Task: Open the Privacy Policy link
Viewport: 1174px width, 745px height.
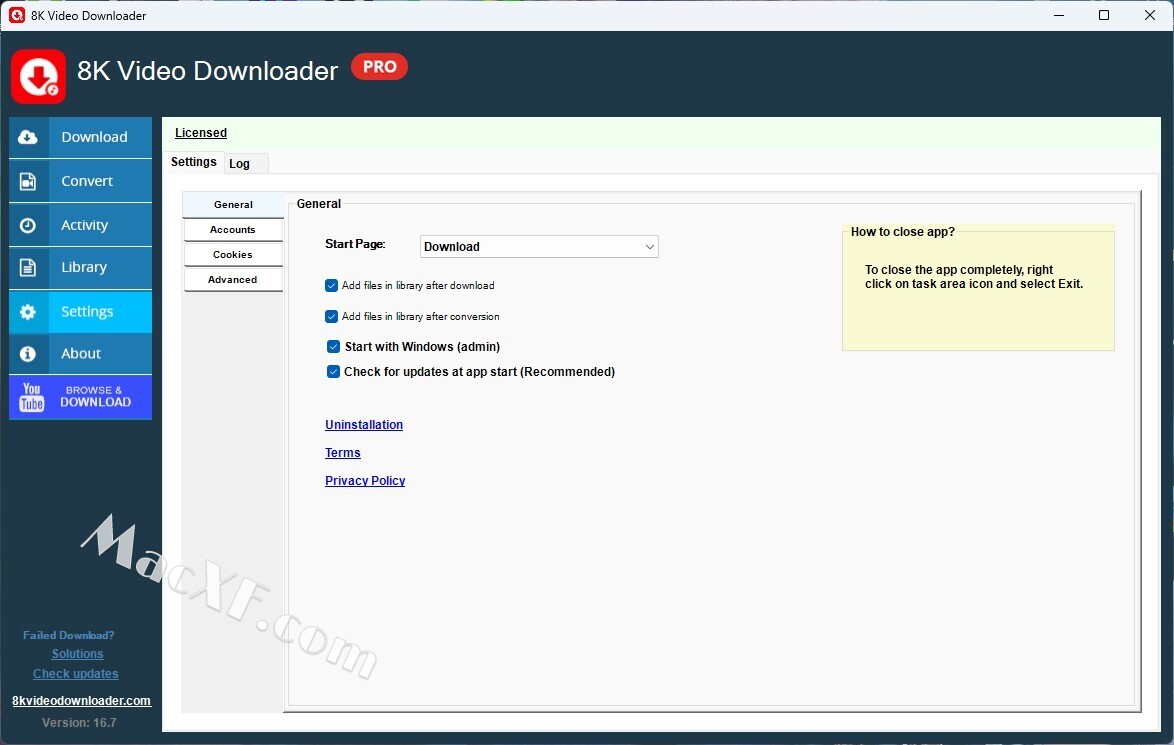Action: click(x=365, y=481)
